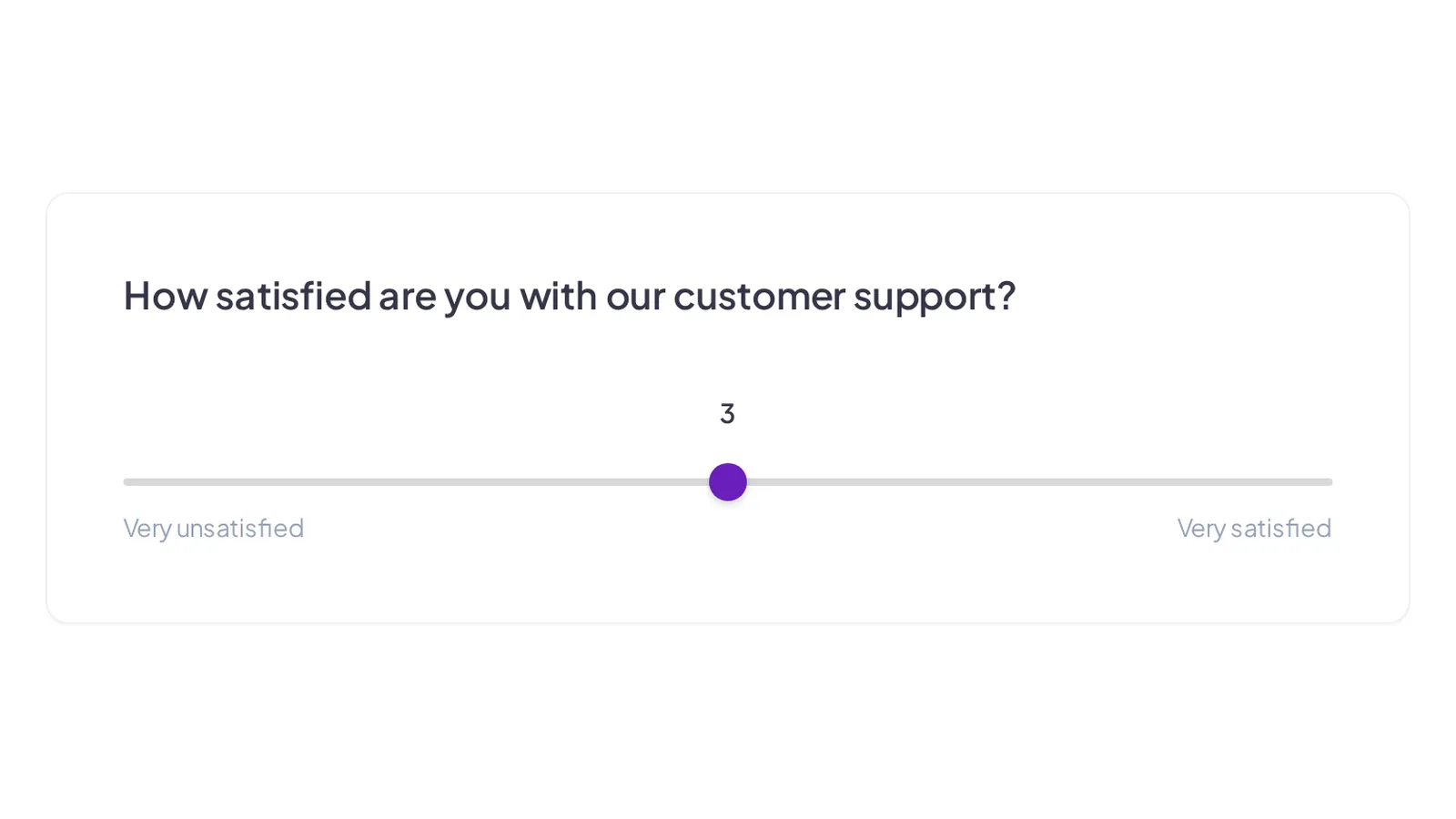Click the purple slider handle
The width and height of the screenshot is (1456, 819).
click(728, 482)
